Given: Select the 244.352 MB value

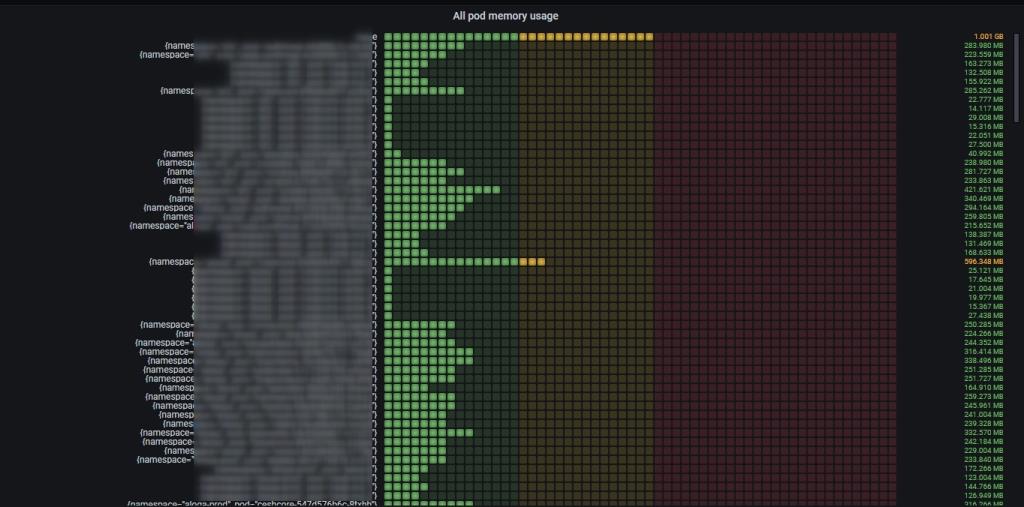Looking at the screenshot, I should click(984, 342).
